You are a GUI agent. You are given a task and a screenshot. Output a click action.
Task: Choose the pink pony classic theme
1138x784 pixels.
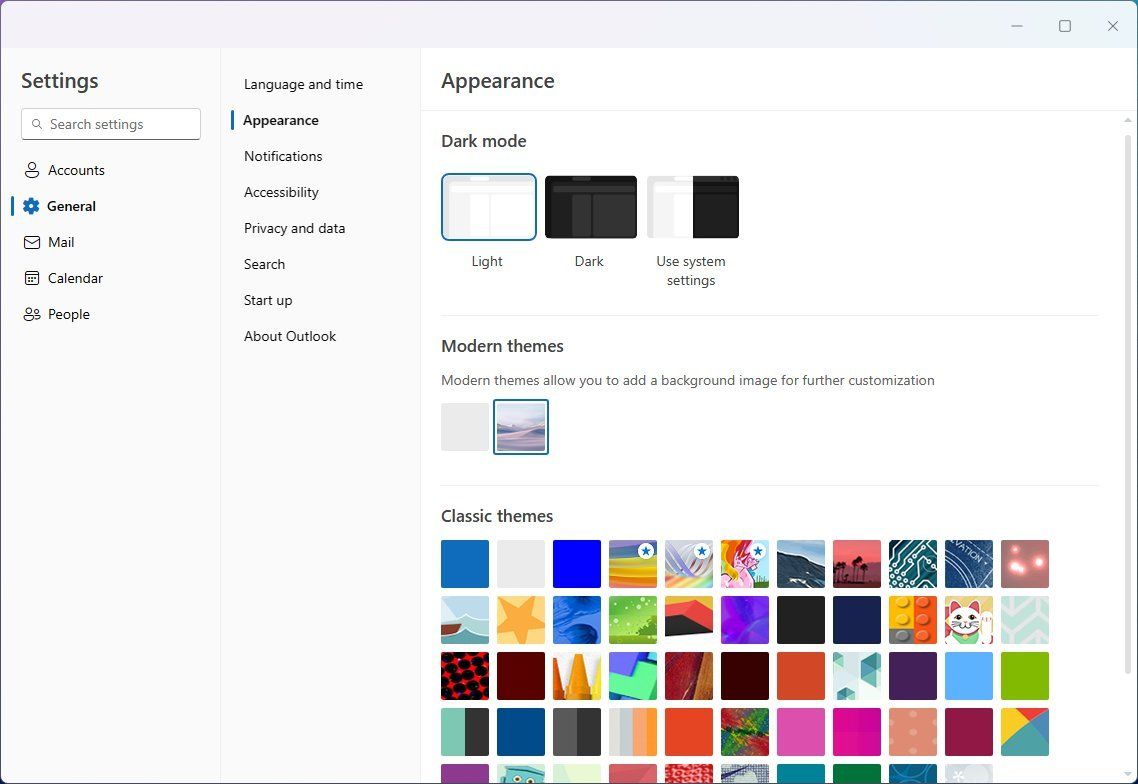tap(744, 564)
